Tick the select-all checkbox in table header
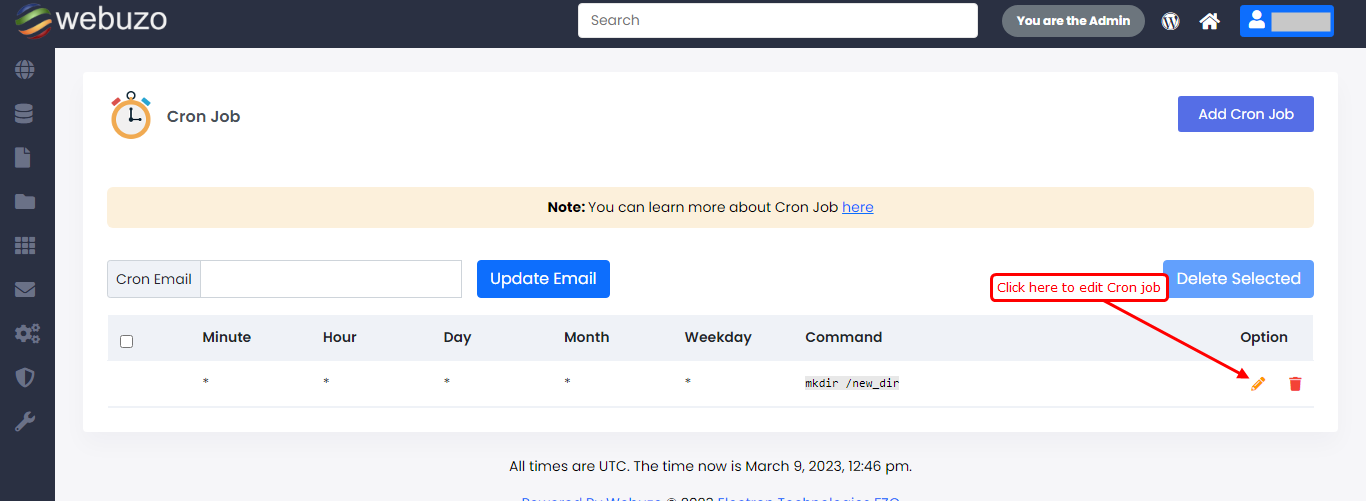Viewport: 1366px width, 501px height. pos(126,341)
